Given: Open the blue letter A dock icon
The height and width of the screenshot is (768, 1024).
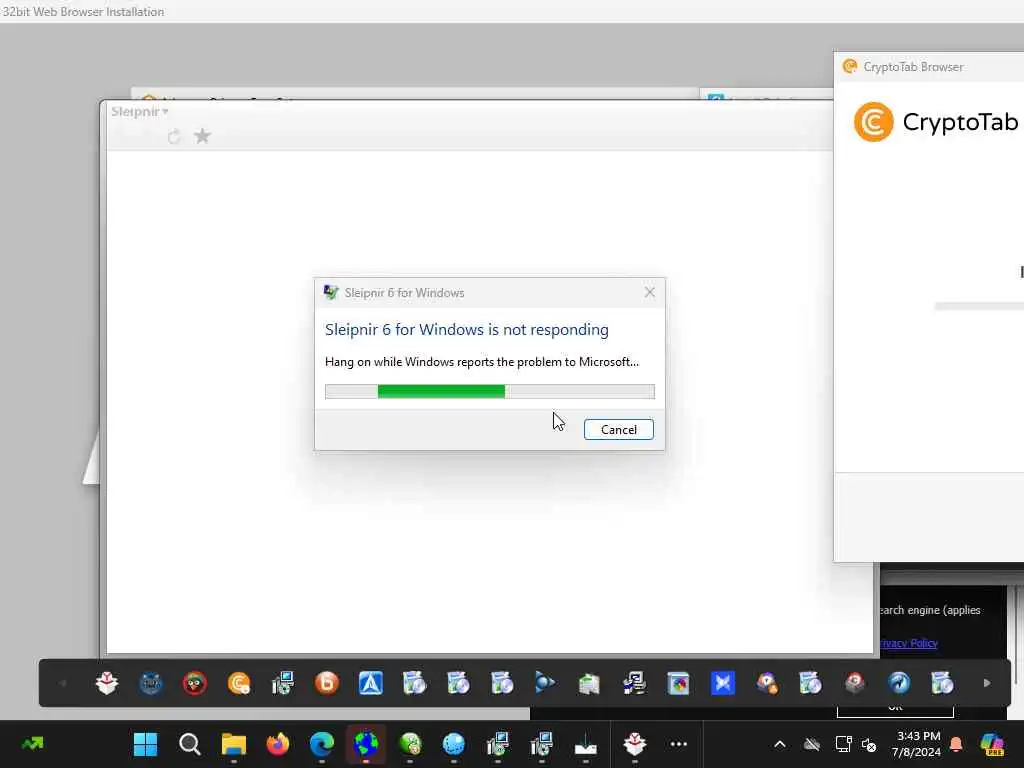Looking at the screenshot, I should (371, 683).
